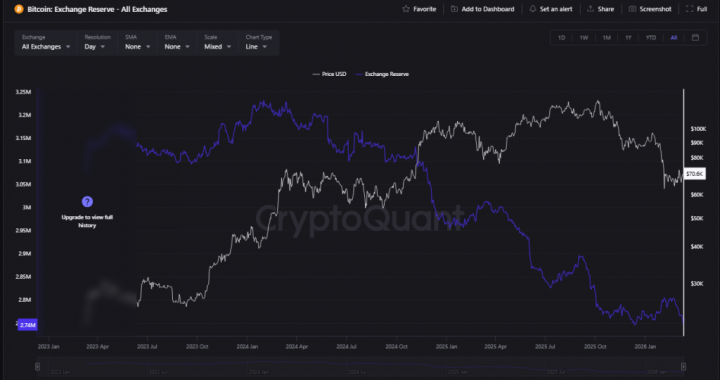This screenshot has height=380, width=720.
Task: Click the 2023 Jul x-axis label
Action: tap(147, 346)
